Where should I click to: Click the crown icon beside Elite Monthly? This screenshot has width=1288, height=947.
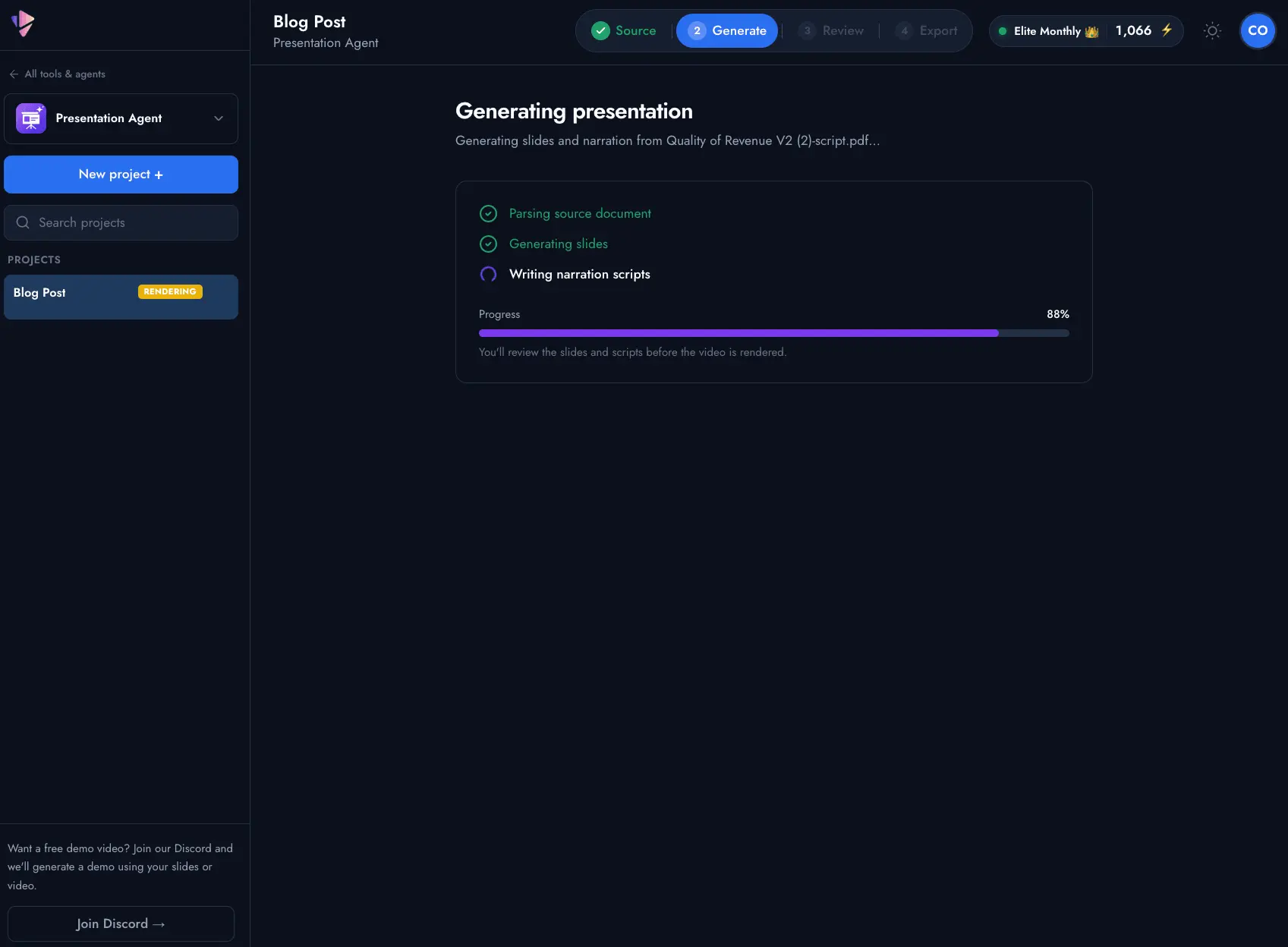click(1091, 31)
